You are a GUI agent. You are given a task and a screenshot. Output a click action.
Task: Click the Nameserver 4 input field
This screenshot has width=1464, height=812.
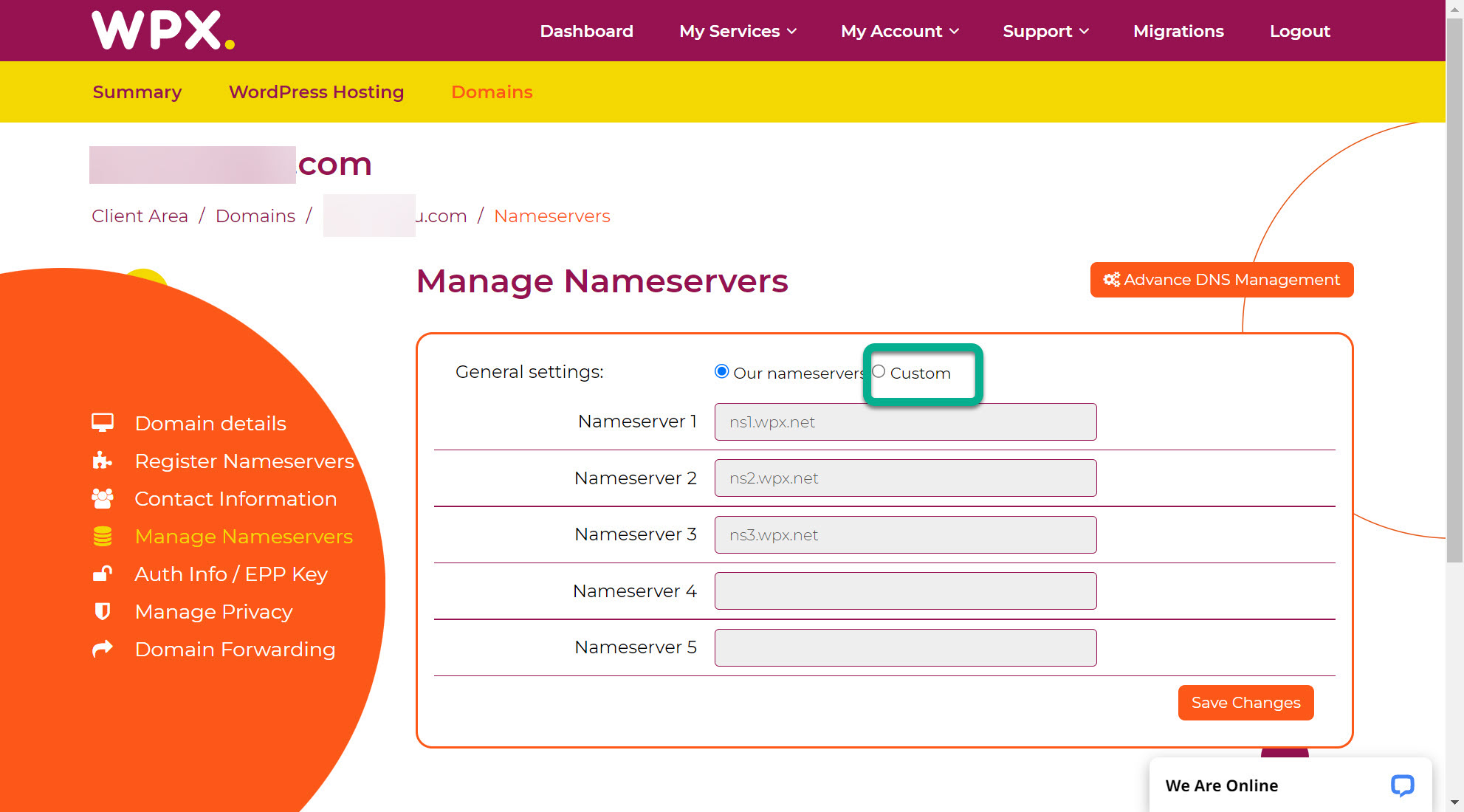[905, 591]
